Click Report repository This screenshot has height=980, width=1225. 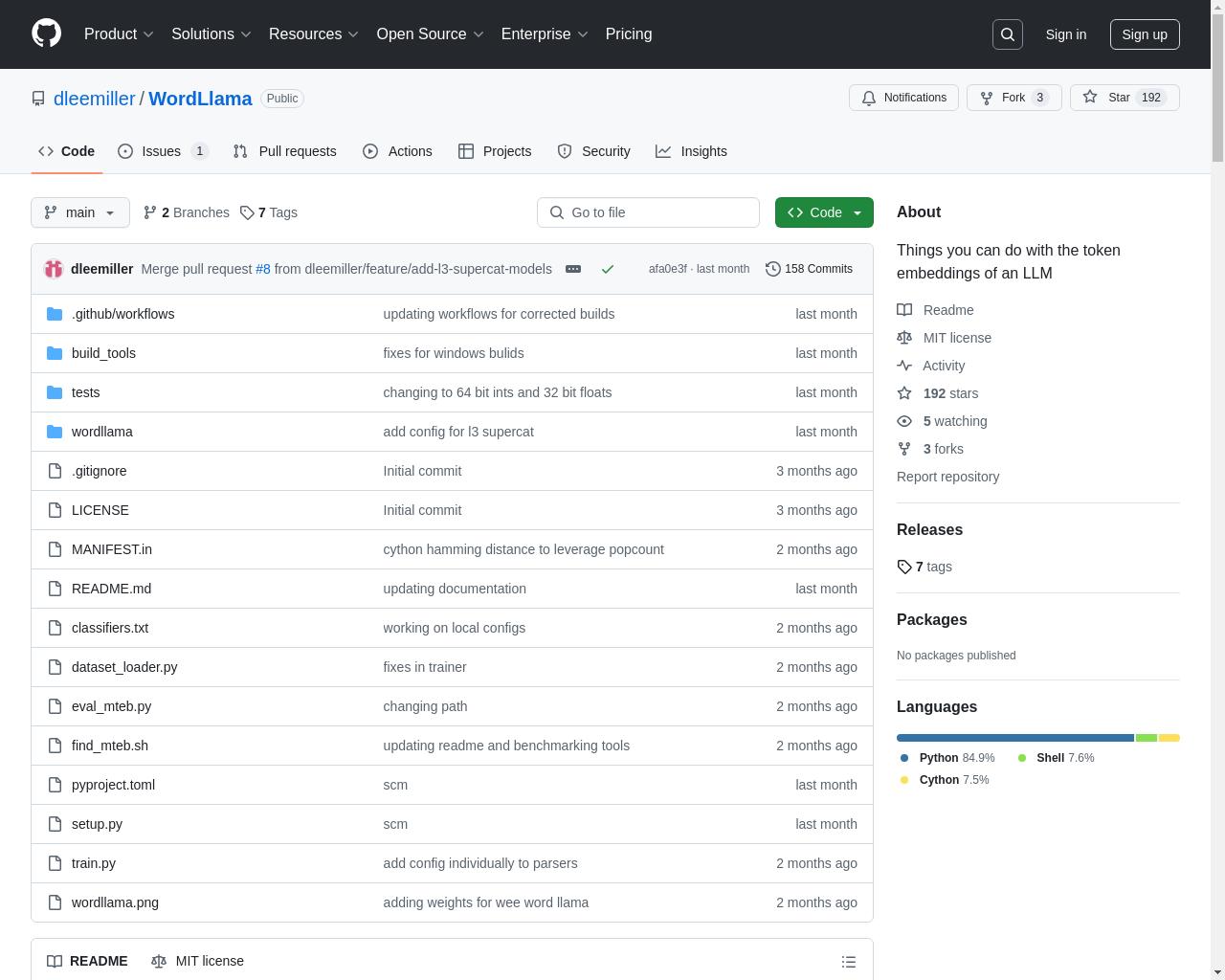tap(947, 477)
